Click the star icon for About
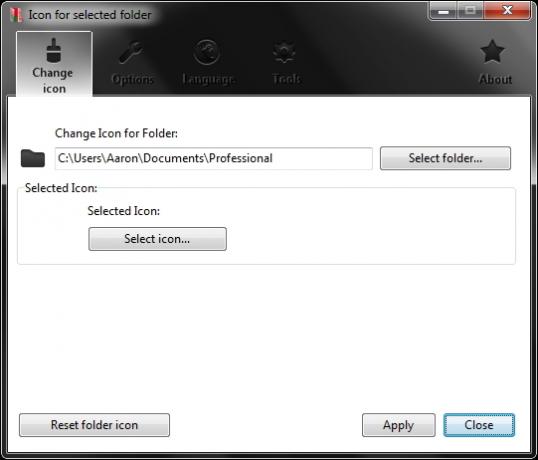The width and height of the screenshot is (538, 460). tap(492, 51)
